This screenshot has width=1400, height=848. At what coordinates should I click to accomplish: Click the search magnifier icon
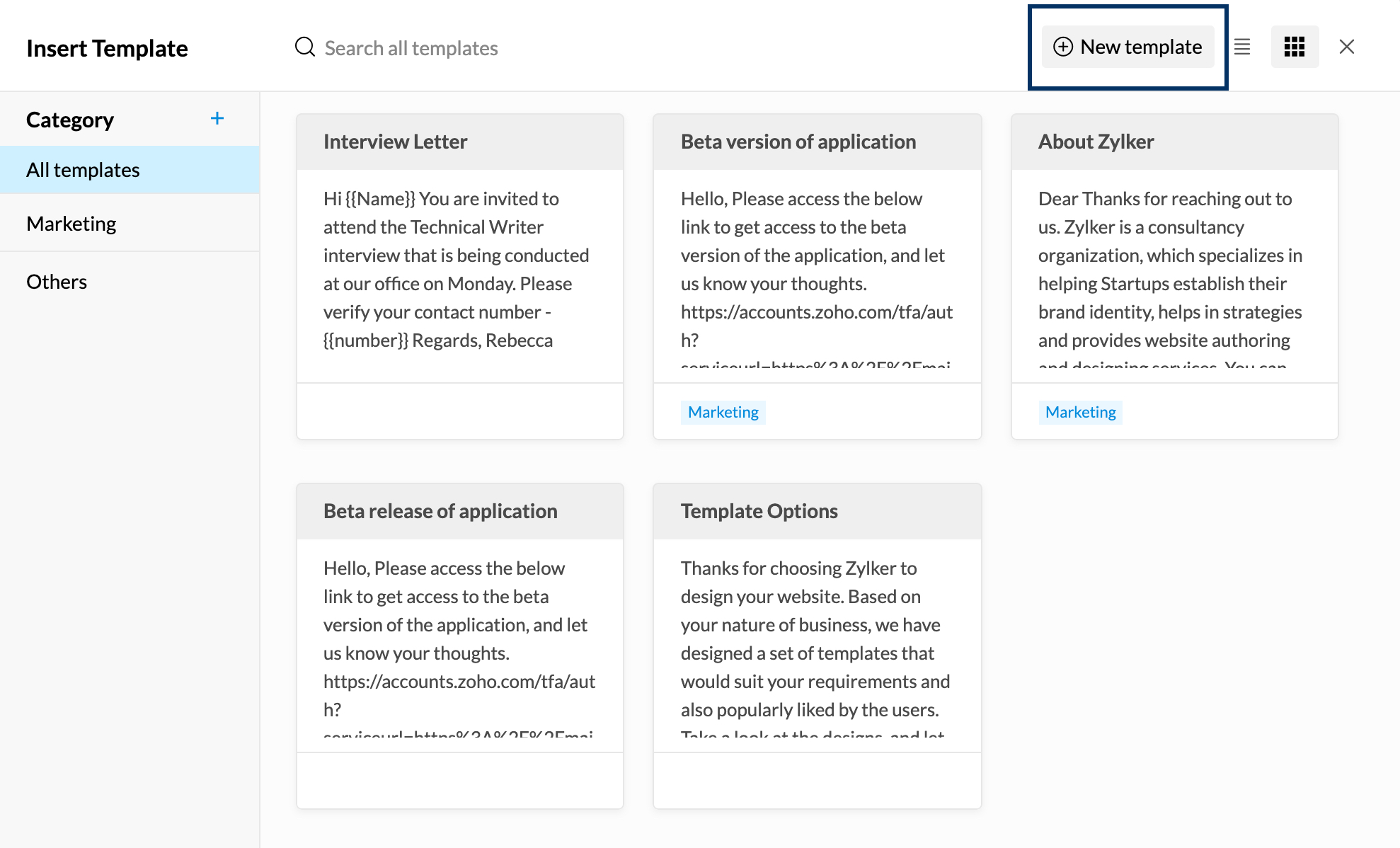(x=305, y=47)
